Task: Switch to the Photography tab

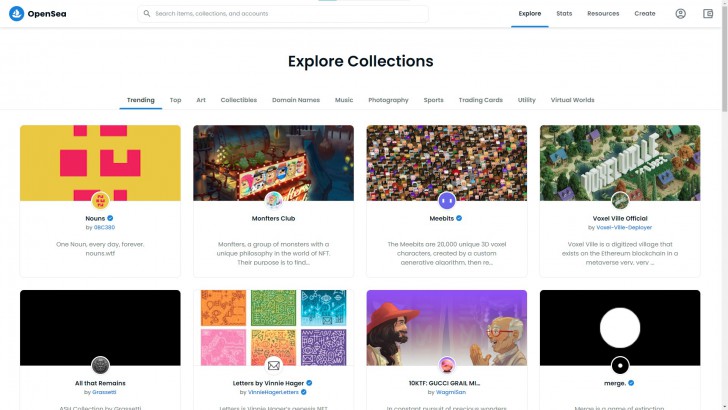Action: [x=388, y=100]
